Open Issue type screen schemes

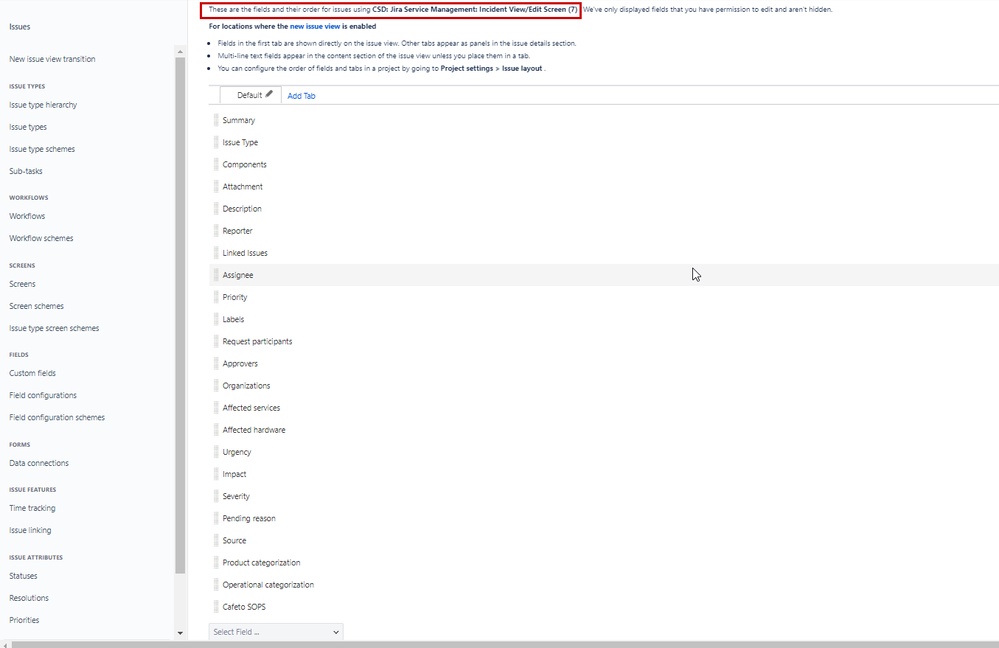coord(54,329)
